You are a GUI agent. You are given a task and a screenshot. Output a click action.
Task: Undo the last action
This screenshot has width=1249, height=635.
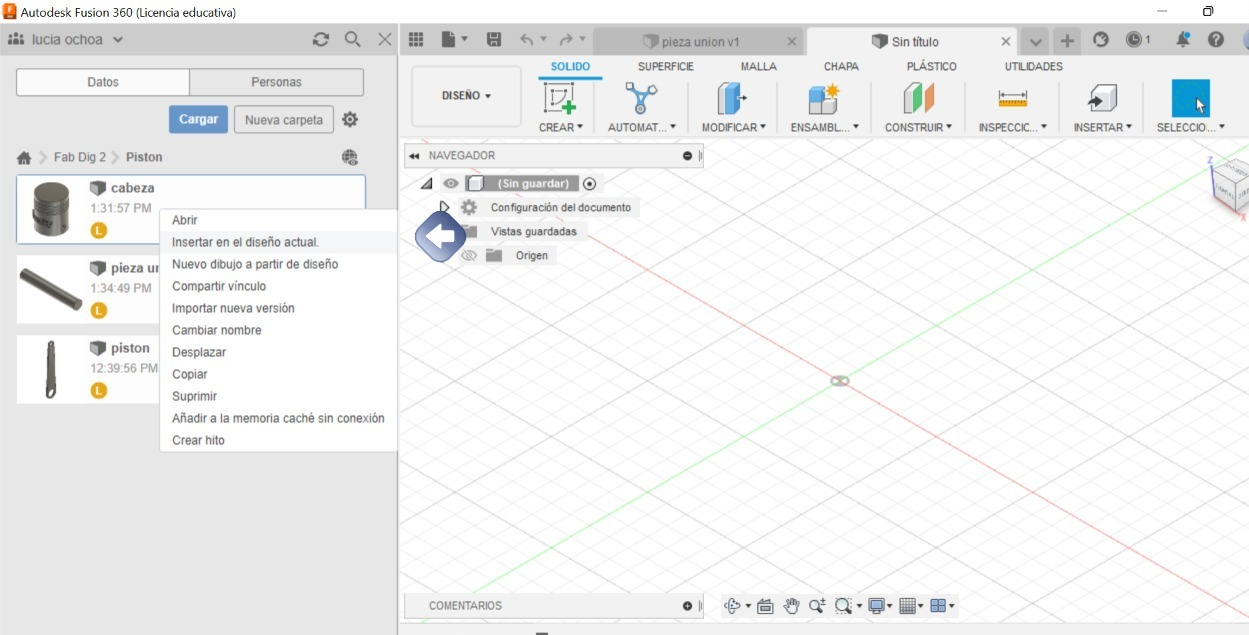point(527,40)
